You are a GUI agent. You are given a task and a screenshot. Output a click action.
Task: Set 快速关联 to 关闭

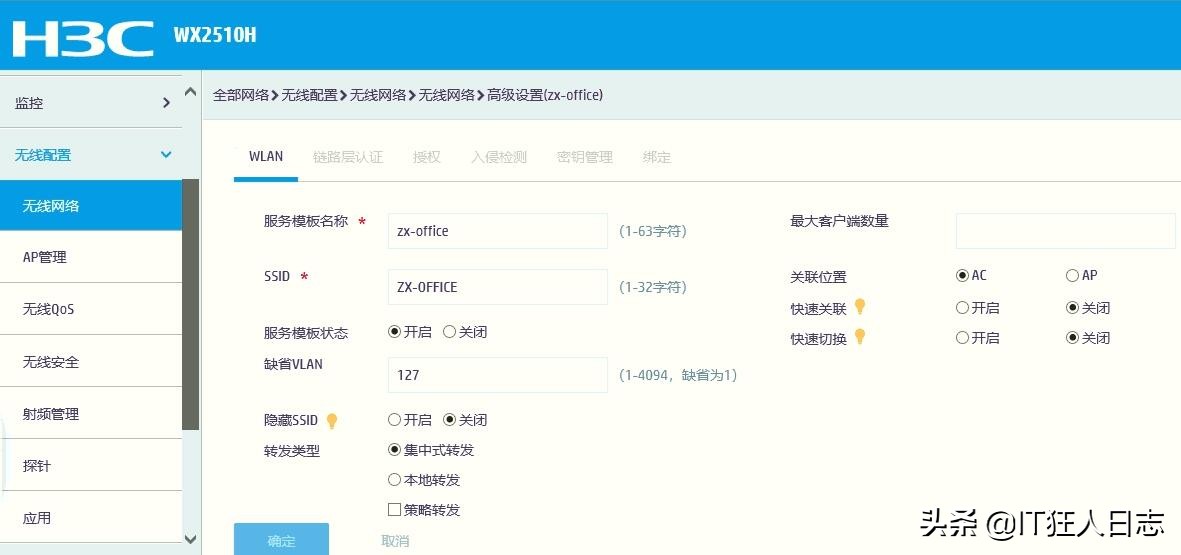coord(1073,307)
